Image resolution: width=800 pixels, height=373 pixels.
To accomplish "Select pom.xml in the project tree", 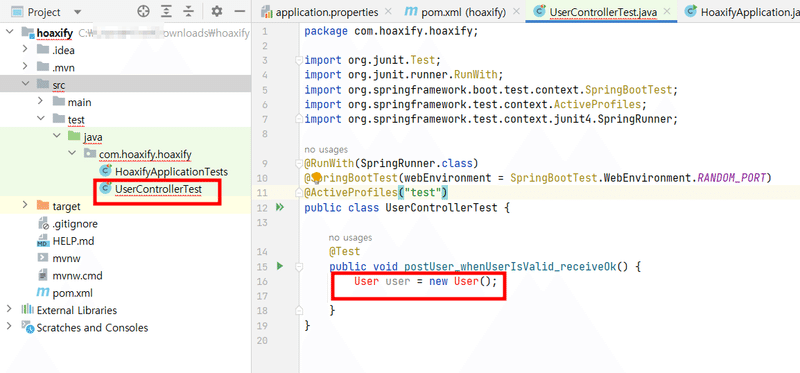I will 72,293.
